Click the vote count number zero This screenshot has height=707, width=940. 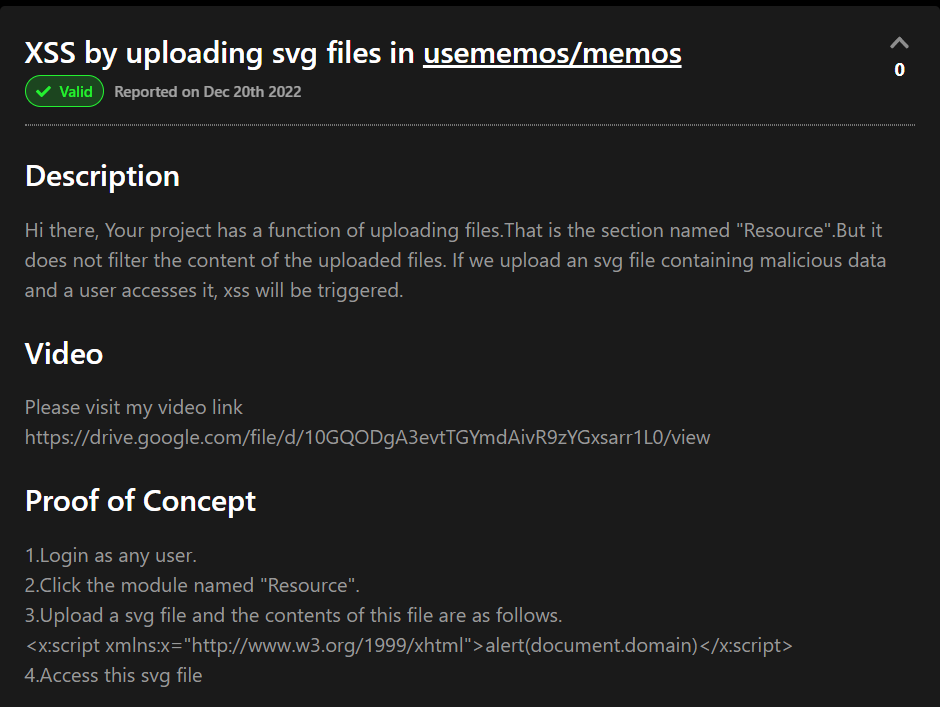tap(899, 70)
